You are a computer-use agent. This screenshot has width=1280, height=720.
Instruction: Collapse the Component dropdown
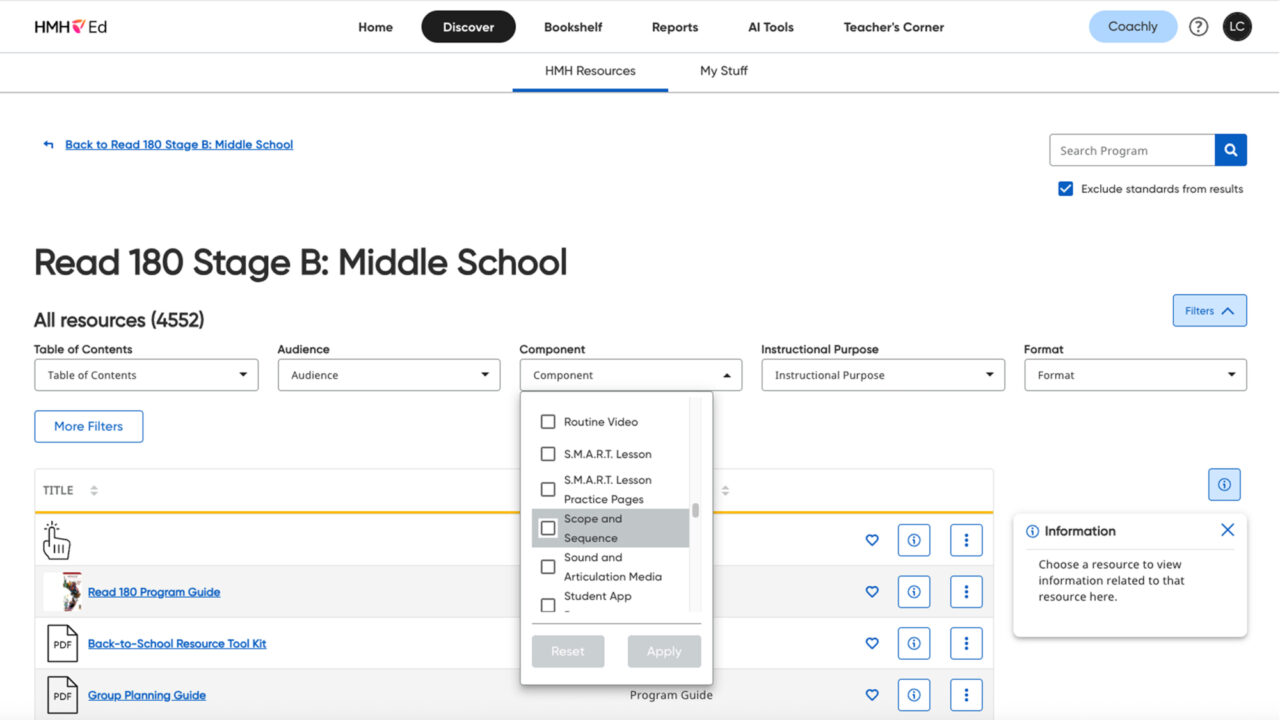coord(631,375)
